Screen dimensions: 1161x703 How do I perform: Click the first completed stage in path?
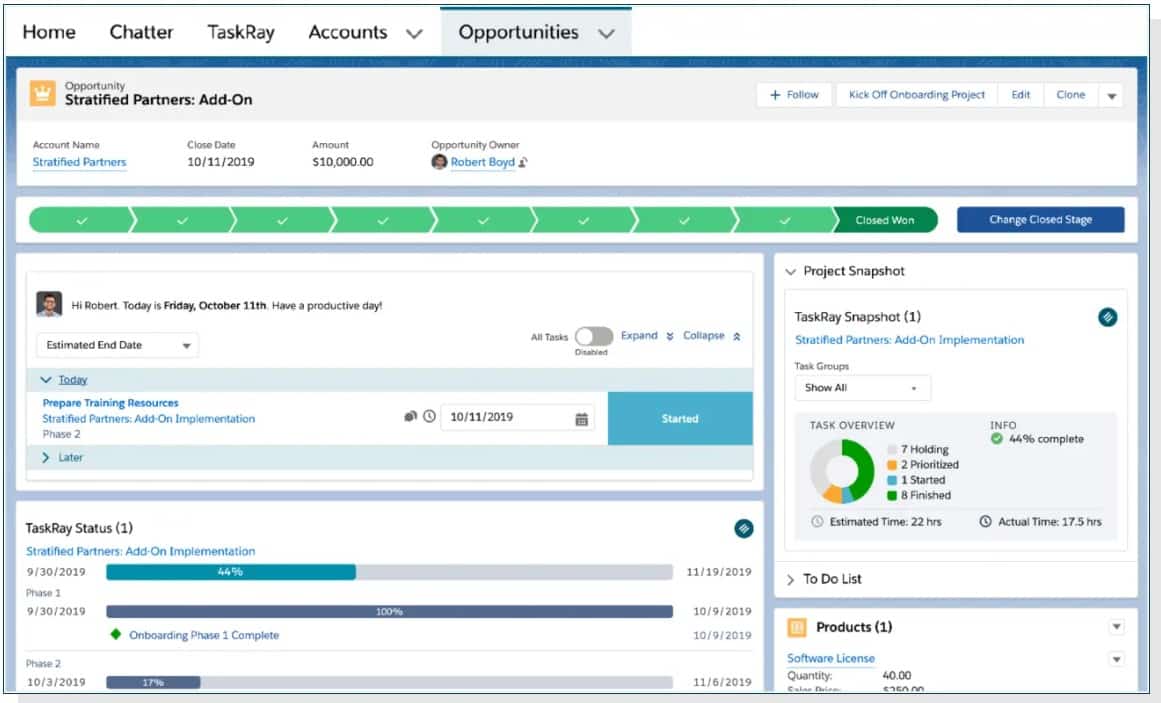(81, 220)
